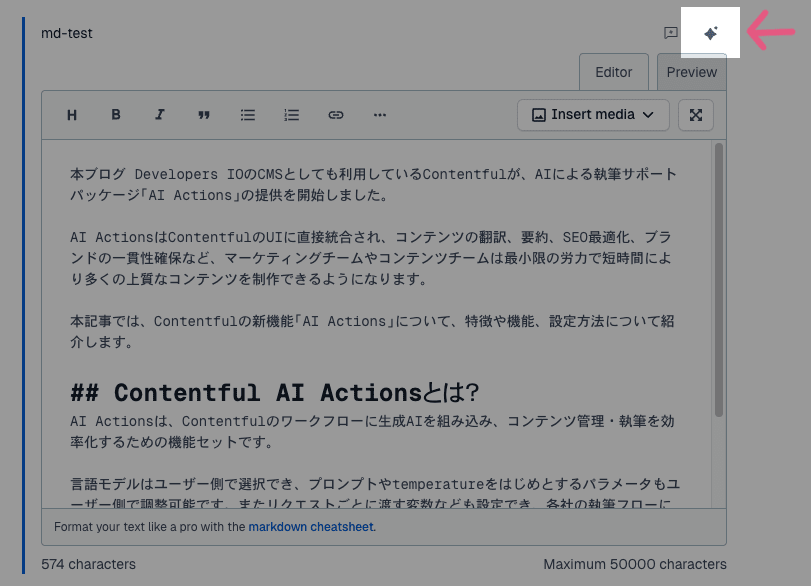Click paragraph starting 'AI ActionsはContentfulのUI'
Viewport: 811px width, 586px height.
click(x=371, y=258)
